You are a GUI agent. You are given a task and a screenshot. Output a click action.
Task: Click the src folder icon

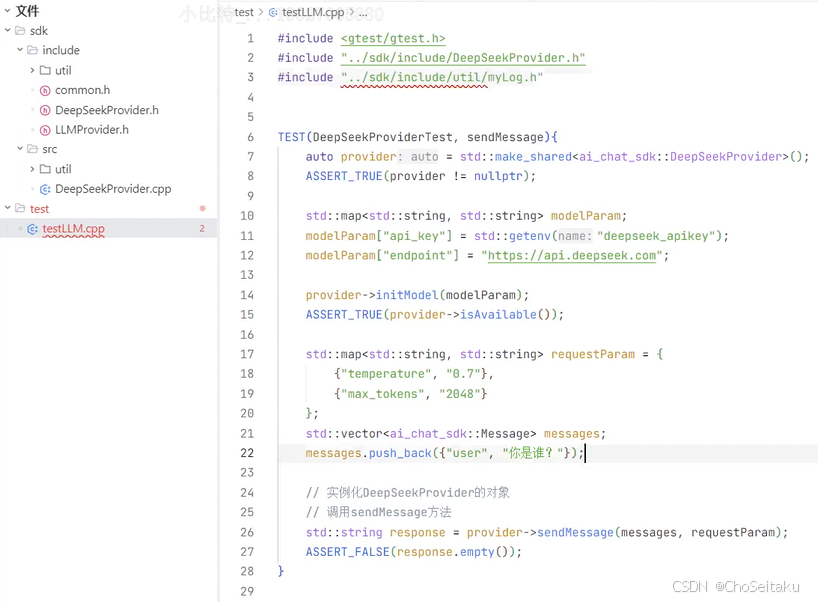tap(33, 149)
